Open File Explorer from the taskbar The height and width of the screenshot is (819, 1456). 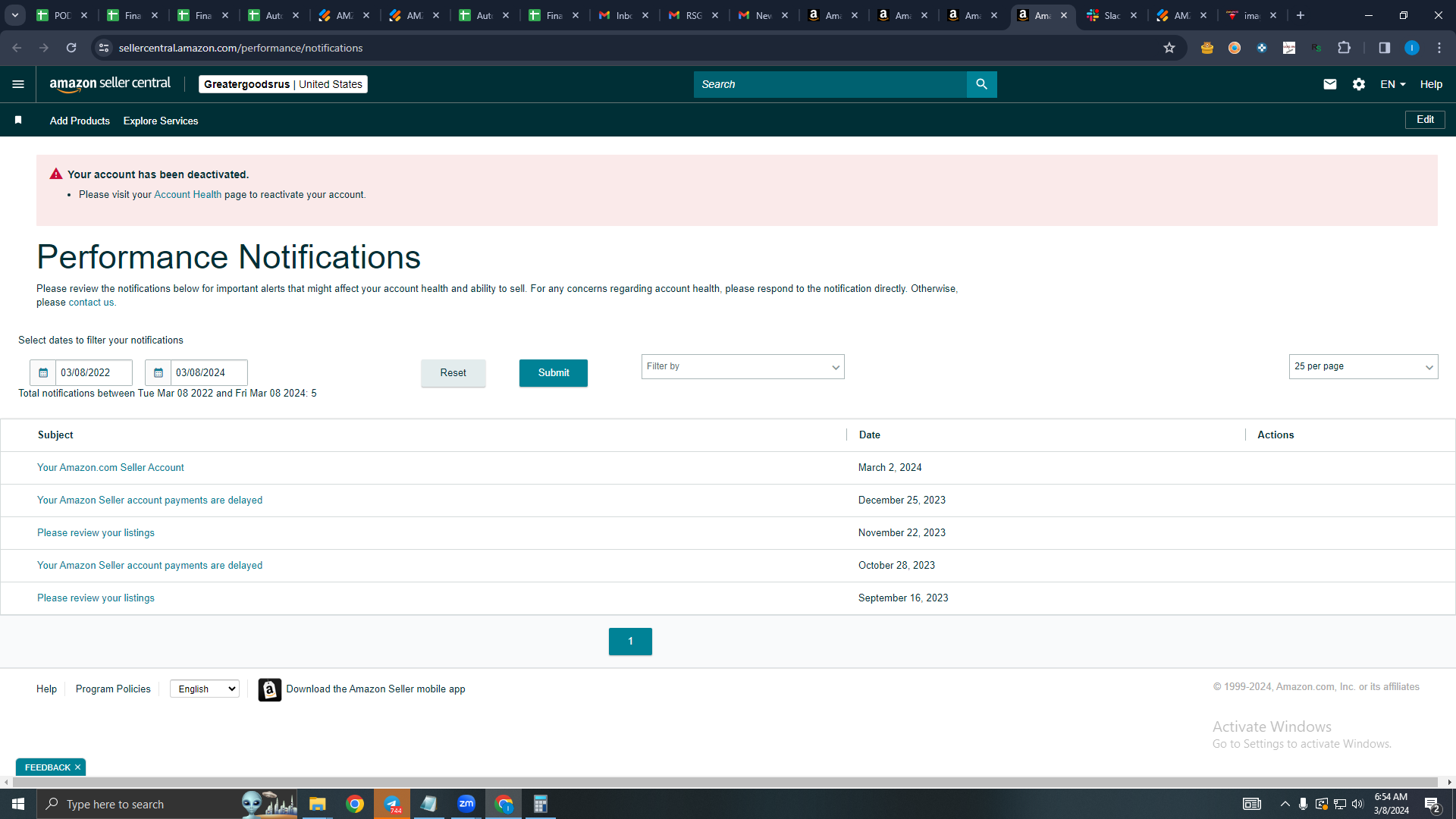317,804
